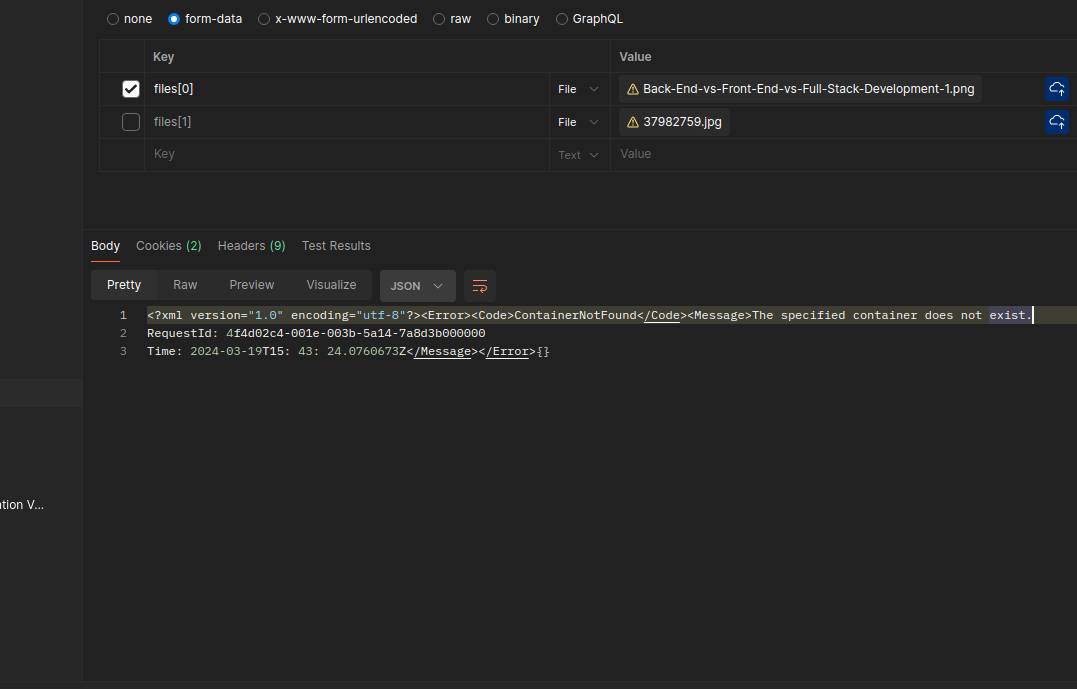Switch to the Cookies (2) tab
The height and width of the screenshot is (689, 1077).
pos(168,246)
